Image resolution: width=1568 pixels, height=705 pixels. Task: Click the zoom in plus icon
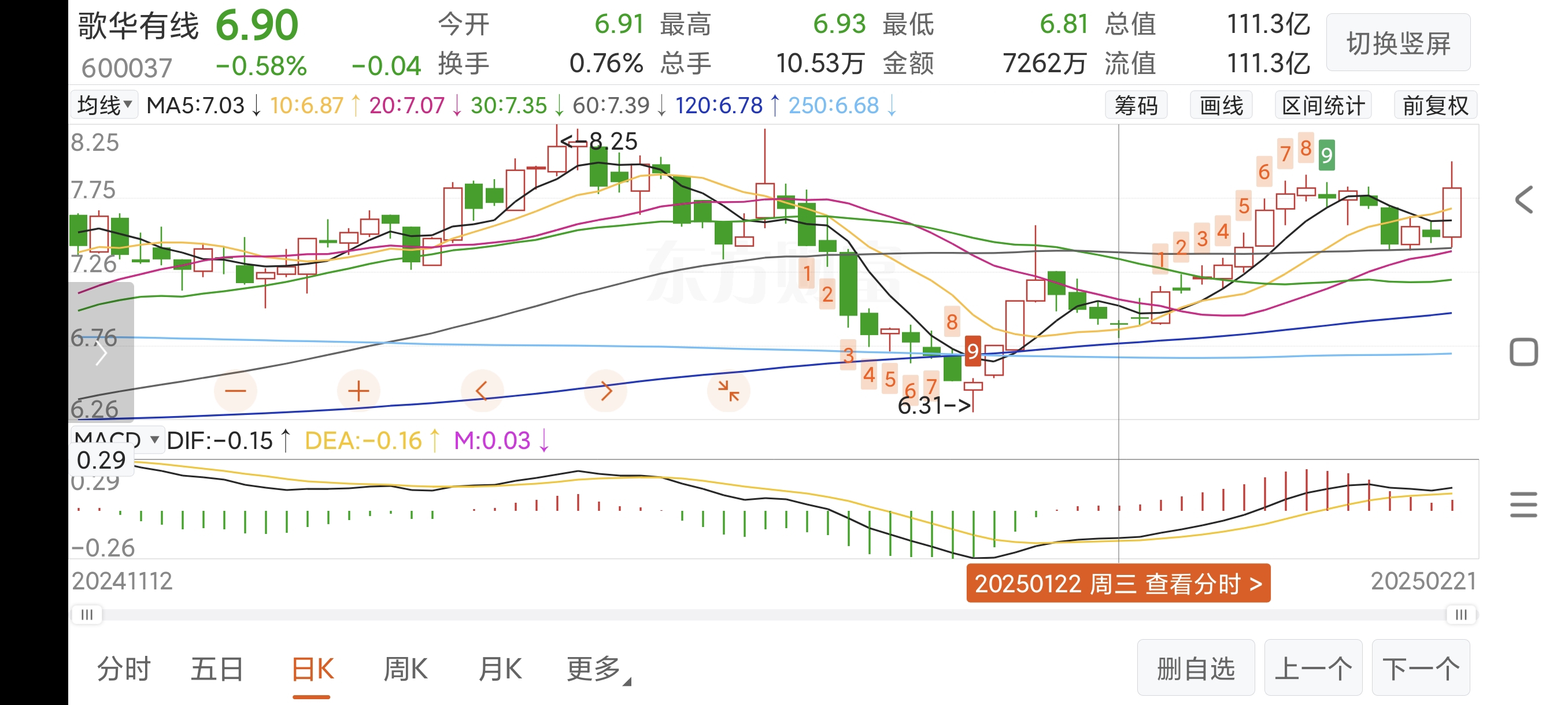(x=358, y=391)
